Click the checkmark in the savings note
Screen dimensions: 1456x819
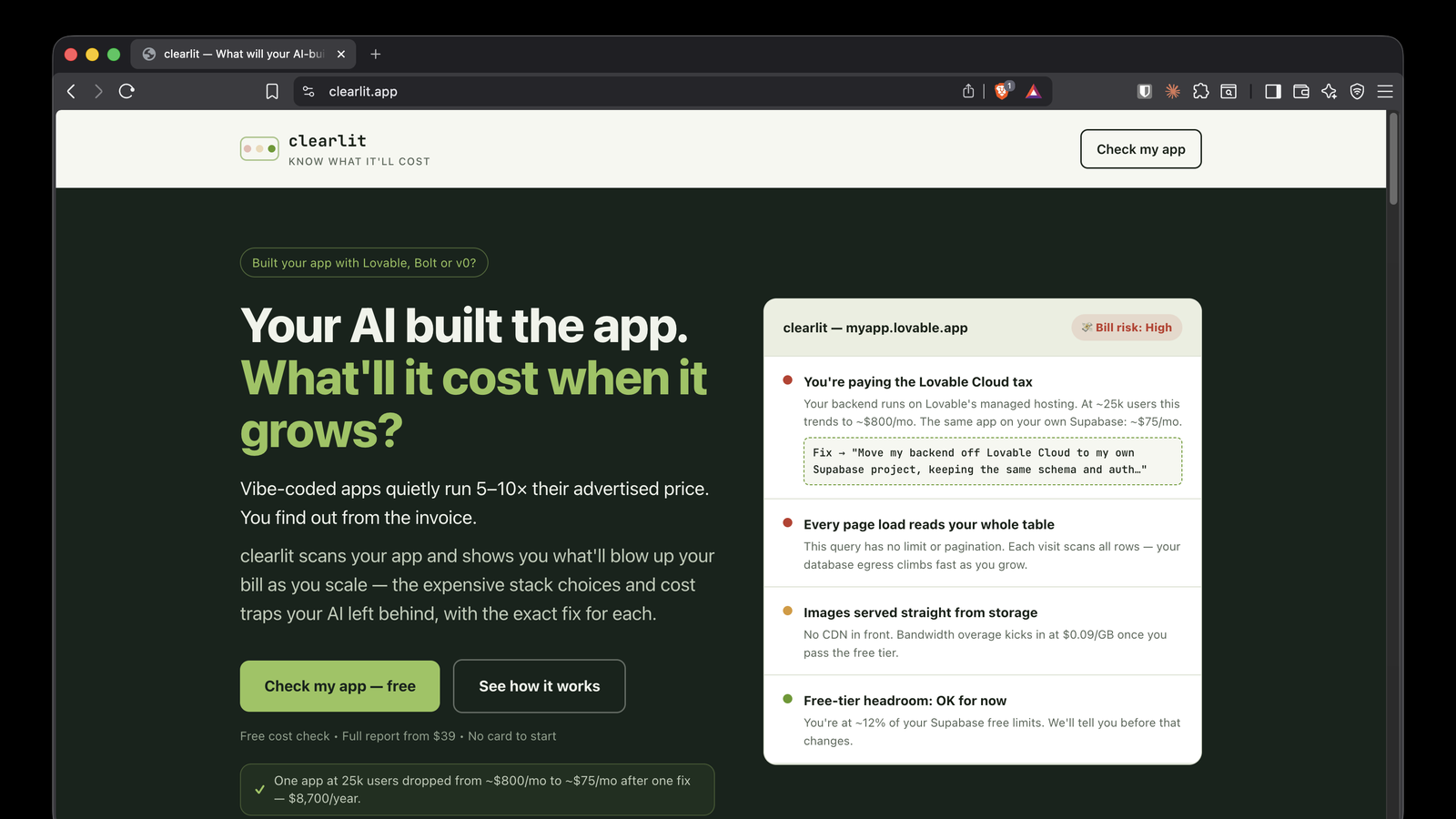tap(260, 790)
